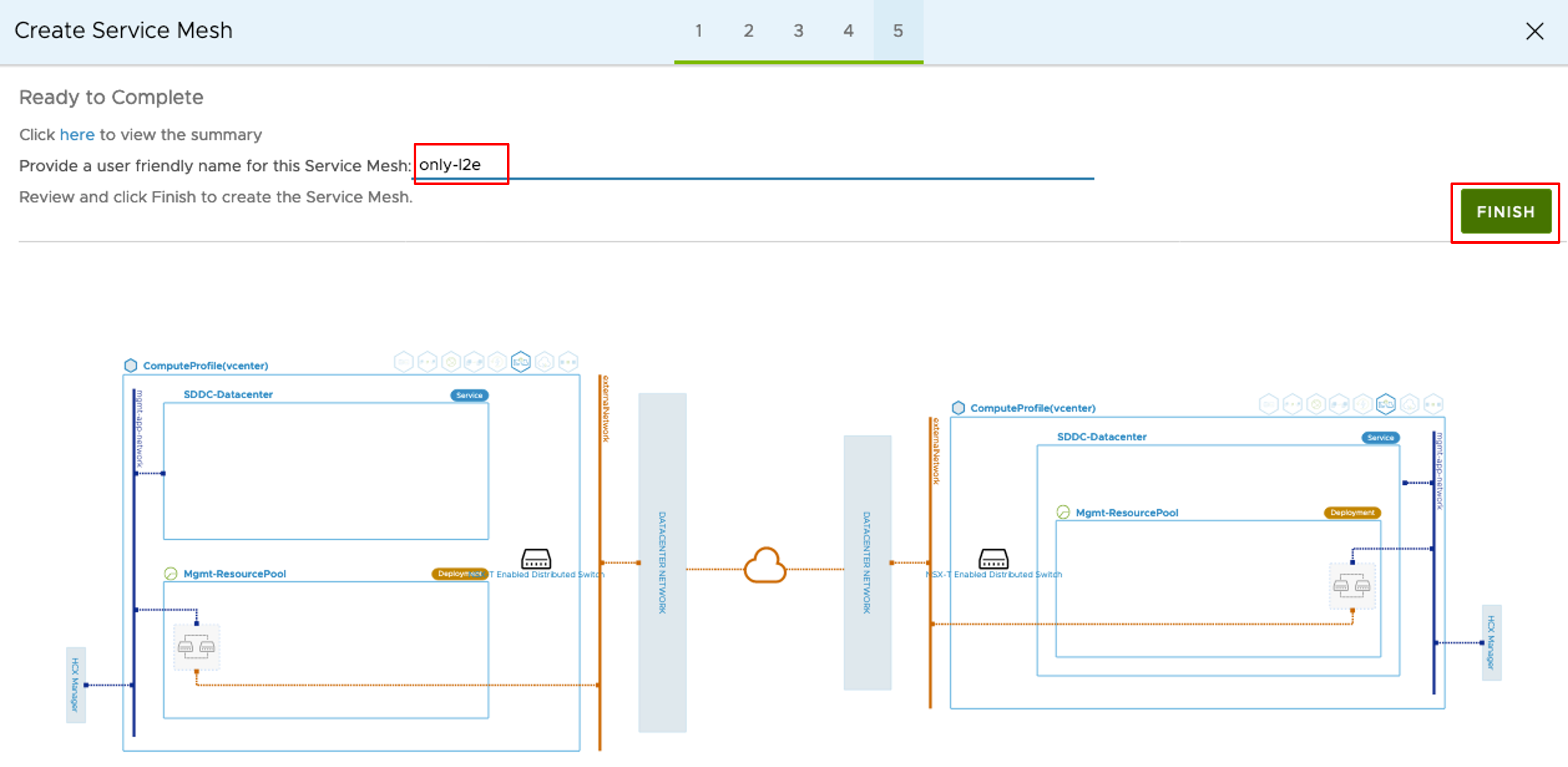1568x767 pixels.
Task: Click the Service Mesh name input field
Action: coord(753,165)
